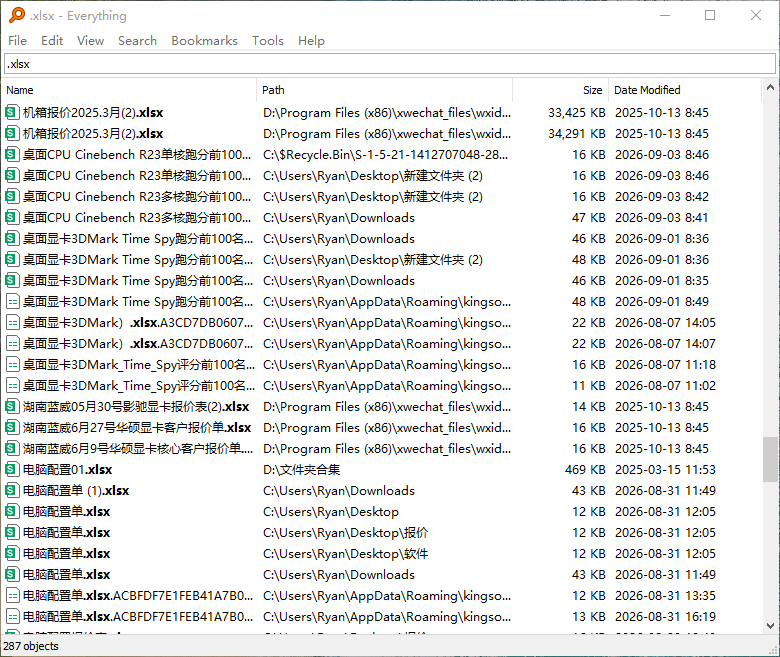Click size value 11 KB
780x657 pixels.
[x=588, y=386]
